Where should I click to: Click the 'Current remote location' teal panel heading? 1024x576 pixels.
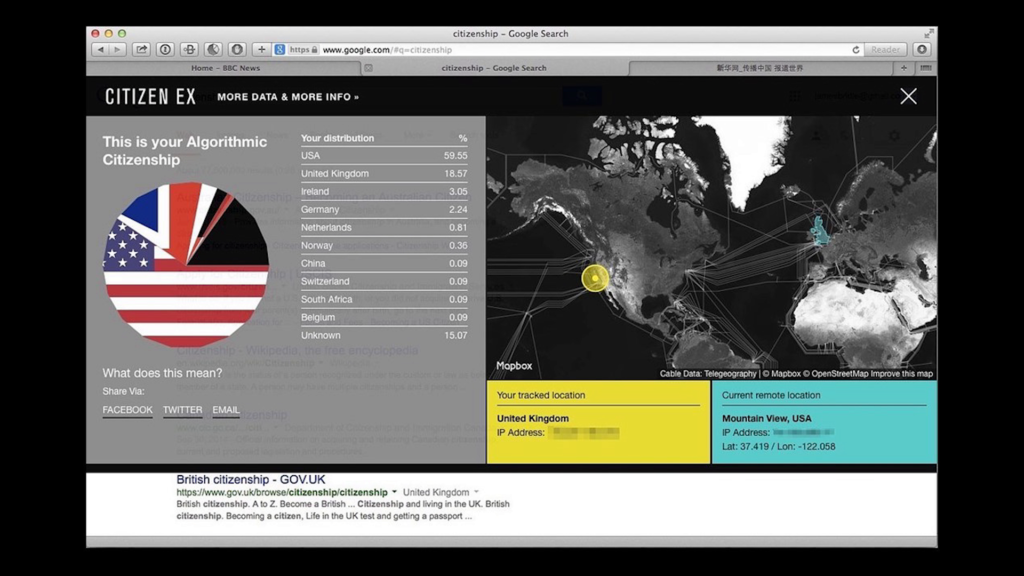tap(771, 395)
